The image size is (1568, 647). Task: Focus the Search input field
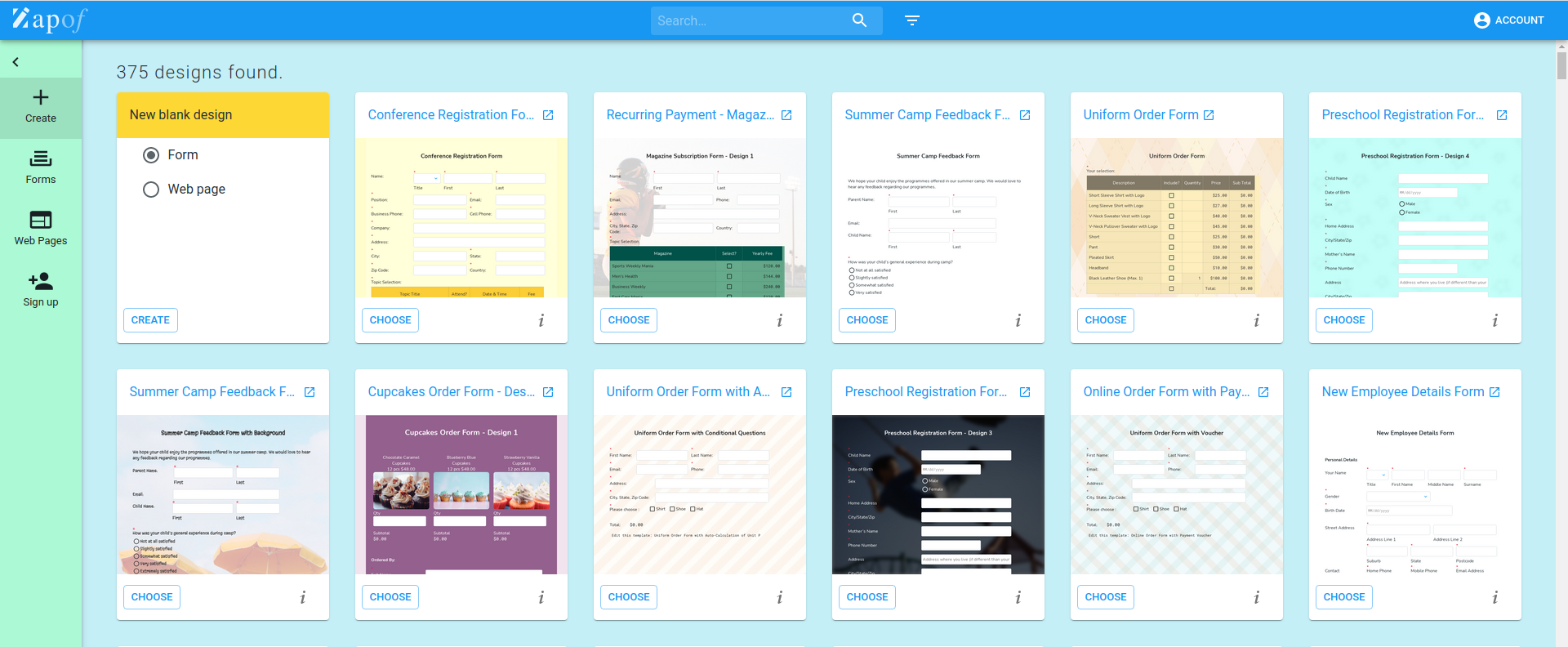click(747, 20)
